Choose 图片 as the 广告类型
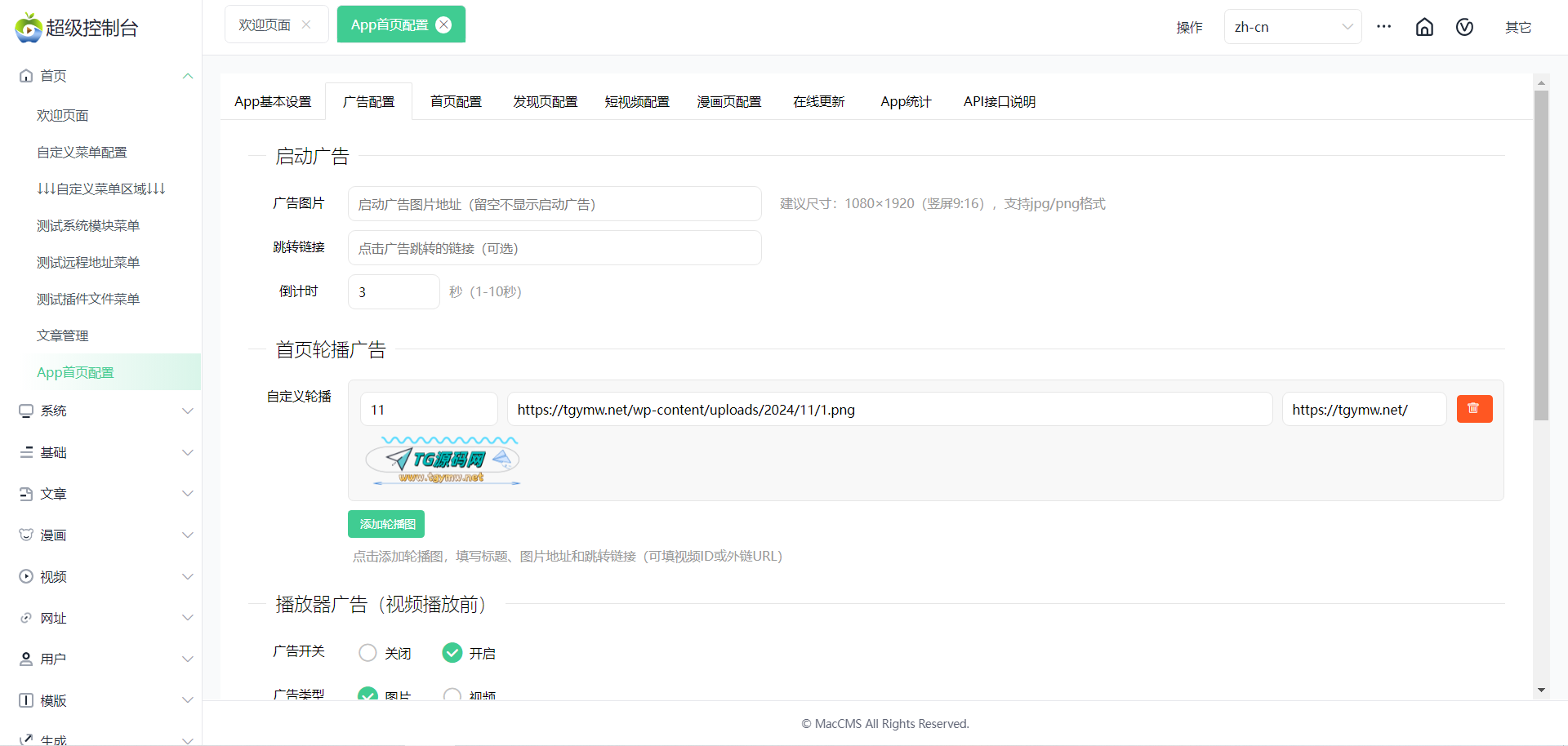Viewport: 1568px width, 746px height. pyautogui.click(x=368, y=695)
